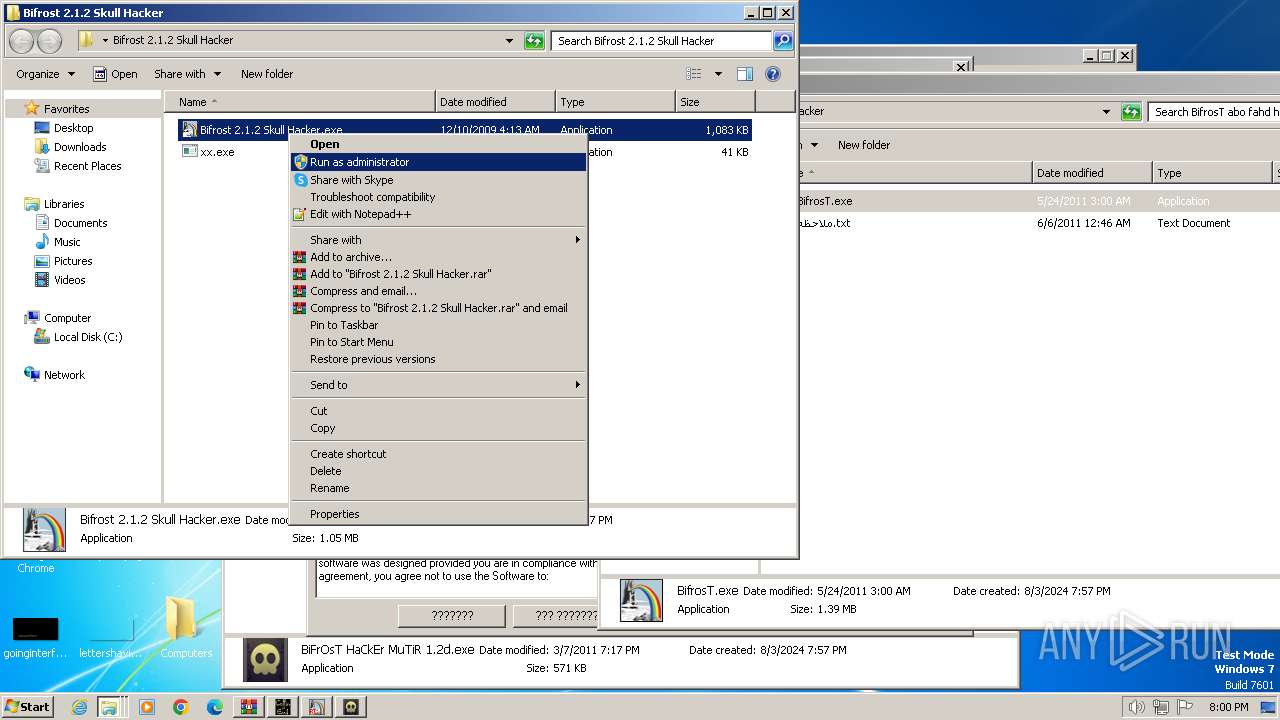The height and width of the screenshot is (720, 1280).
Task: Open dropdown arrow beside views icon
Action: pyautogui.click(x=718, y=74)
